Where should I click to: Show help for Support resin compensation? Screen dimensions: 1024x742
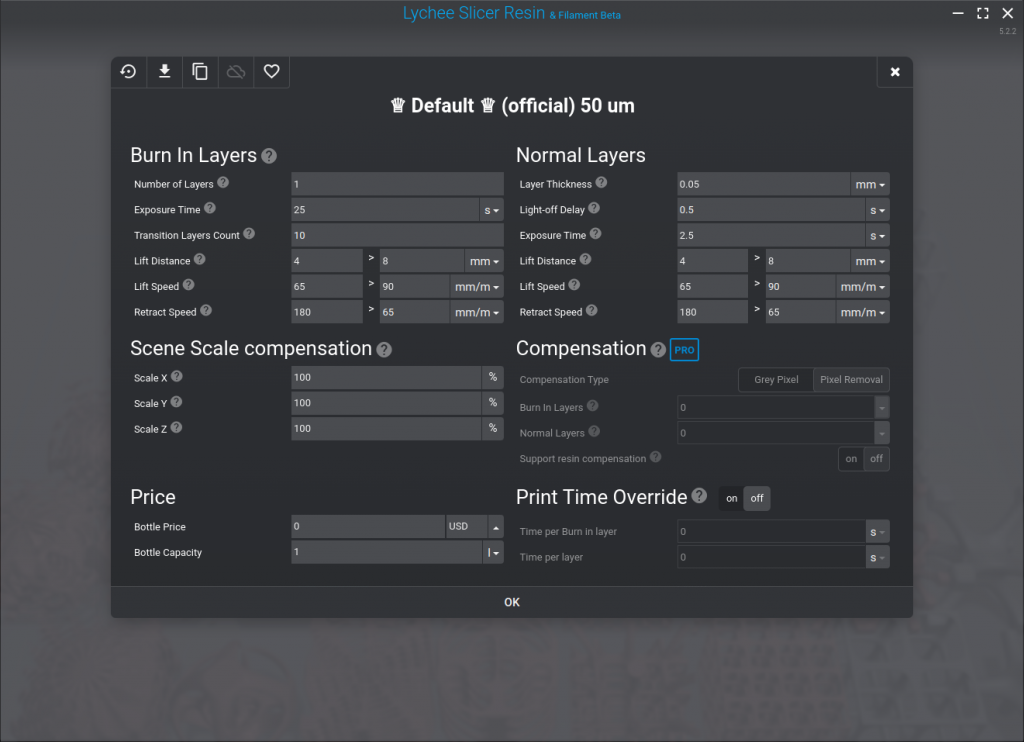tap(656, 457)
